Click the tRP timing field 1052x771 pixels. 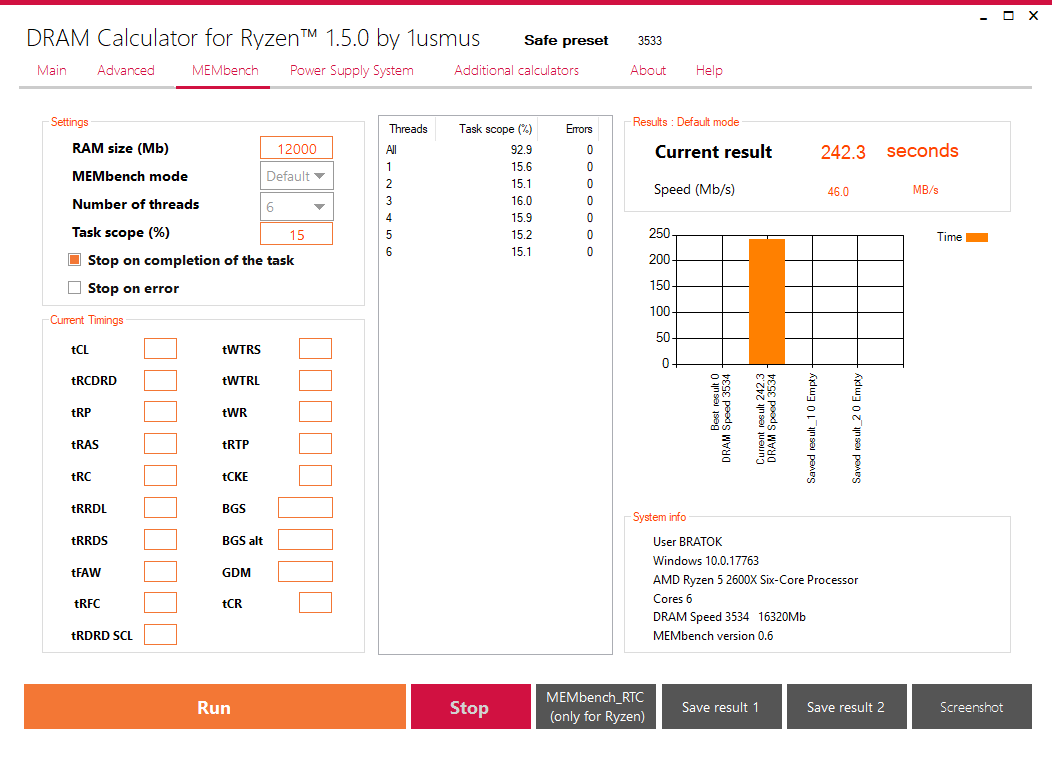(160, 412)
